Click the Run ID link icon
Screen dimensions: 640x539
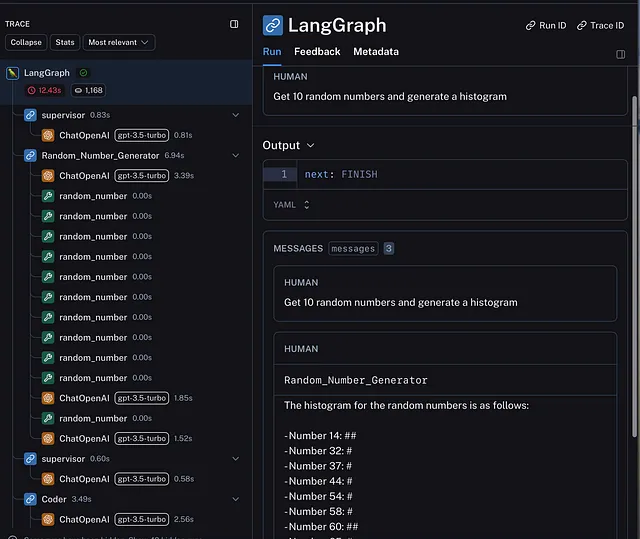[x=530, y=26]
